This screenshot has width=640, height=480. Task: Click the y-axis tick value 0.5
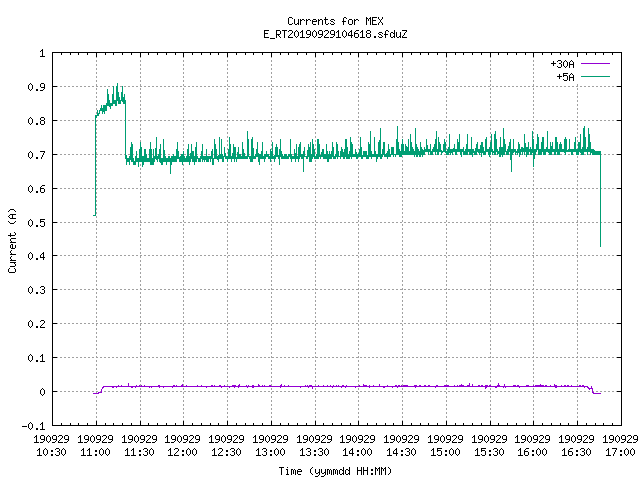tap(36, 222)
